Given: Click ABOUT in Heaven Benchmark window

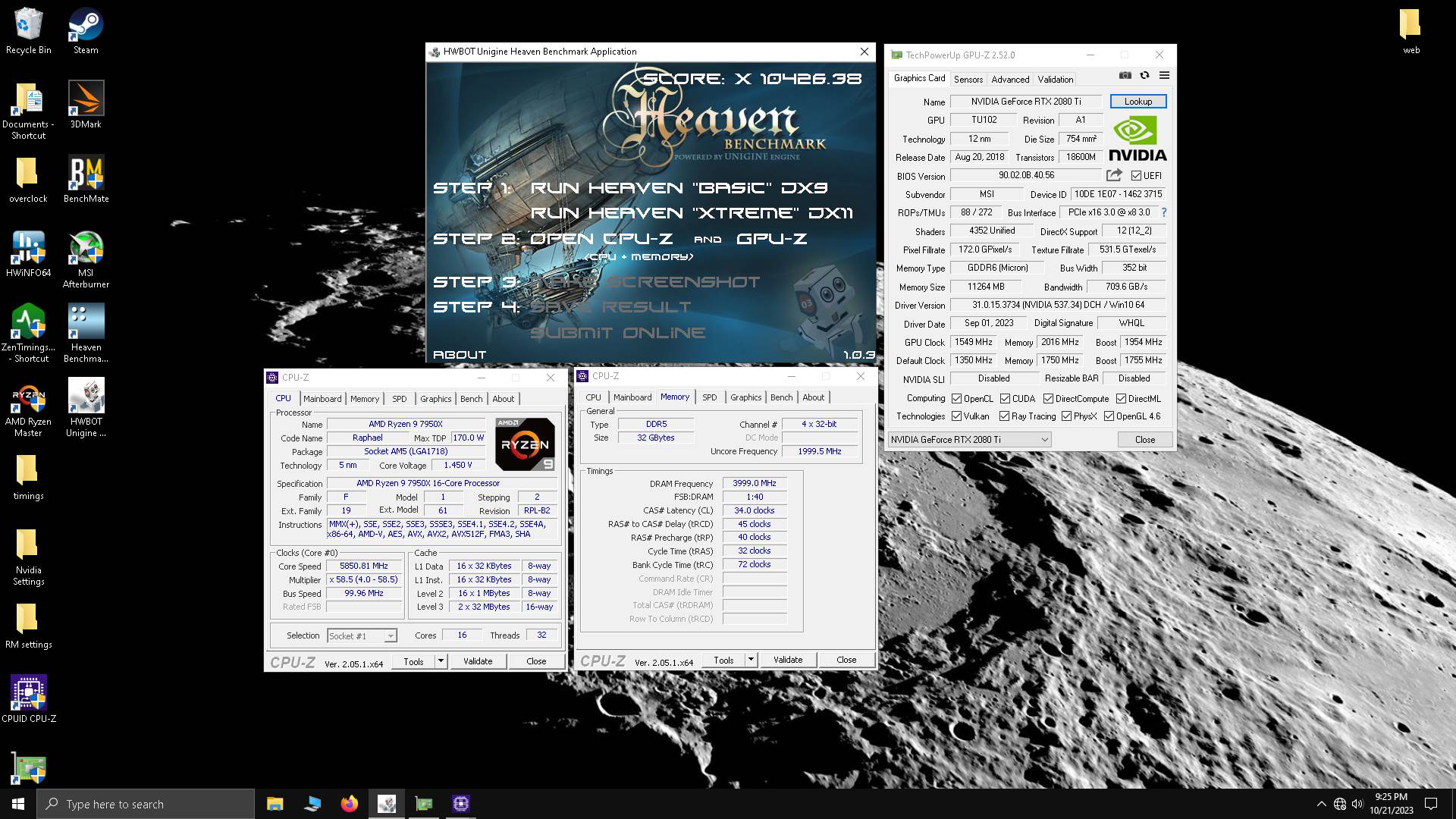Looking at the screenshot, I should [x=459, y=355].
